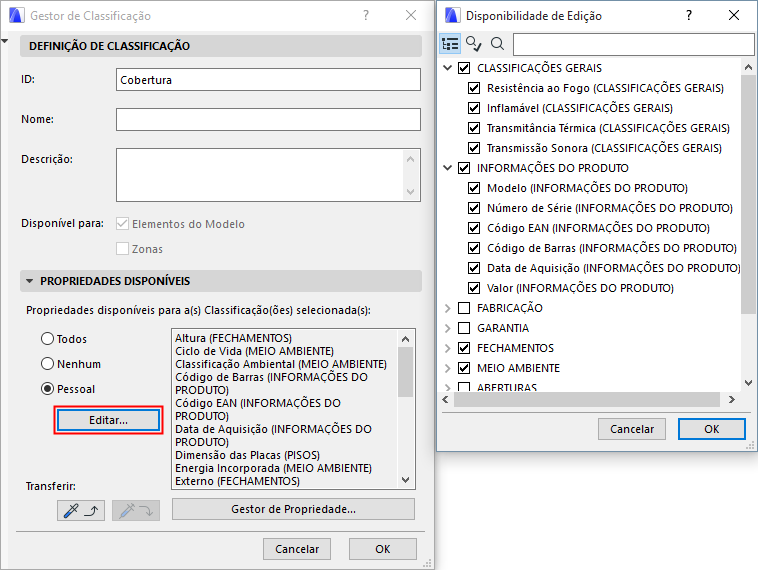Uncheck the MEIO AMBIENTE group checkbox
The height and width of the screenshot is (570, 758).
[464, 368]
